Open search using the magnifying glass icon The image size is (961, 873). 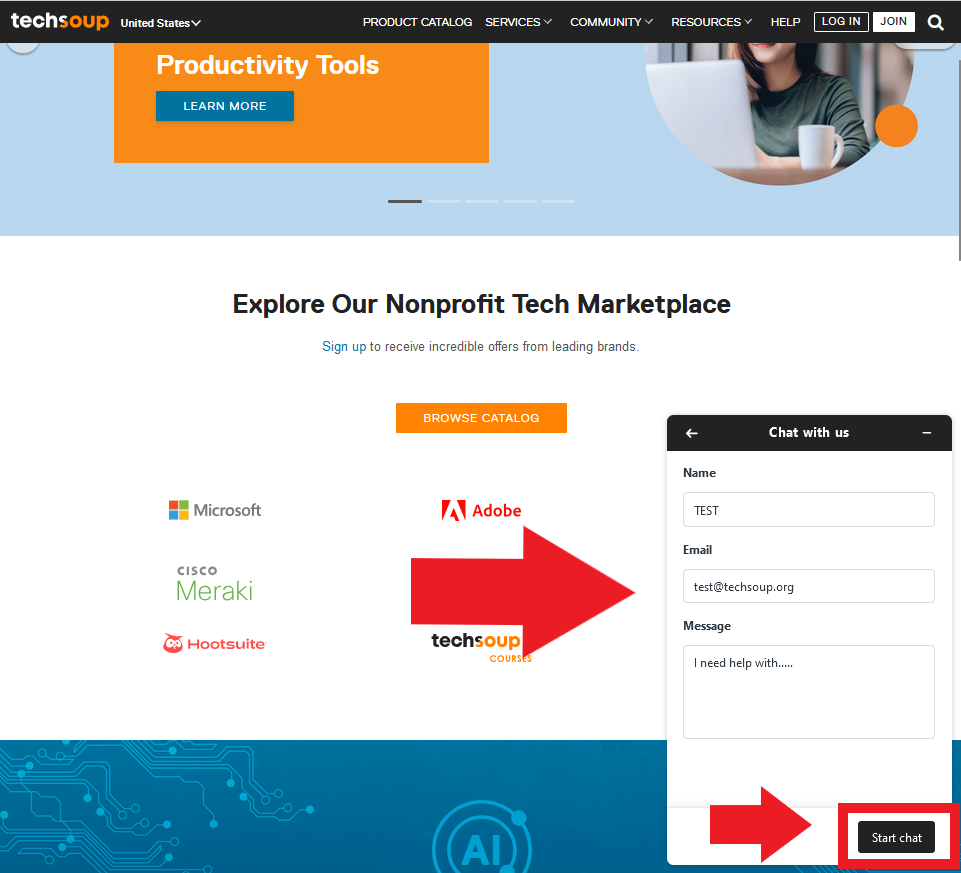click(934, 21)
